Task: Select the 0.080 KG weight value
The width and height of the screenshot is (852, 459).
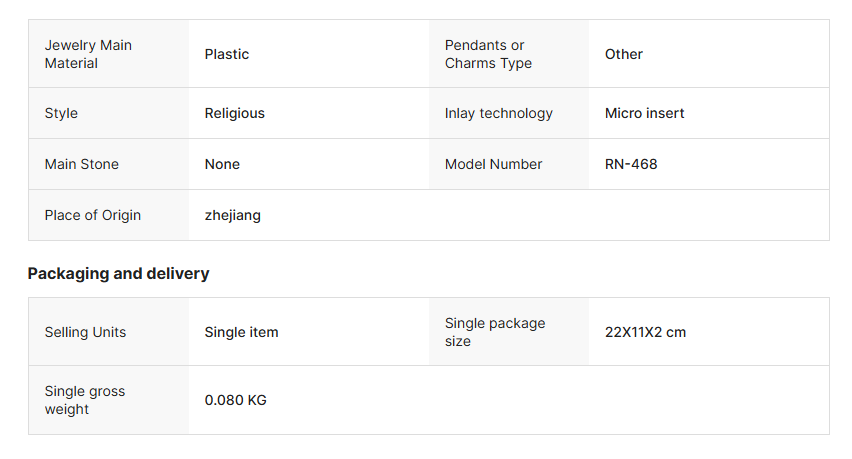Action: (x=236, y=400)
